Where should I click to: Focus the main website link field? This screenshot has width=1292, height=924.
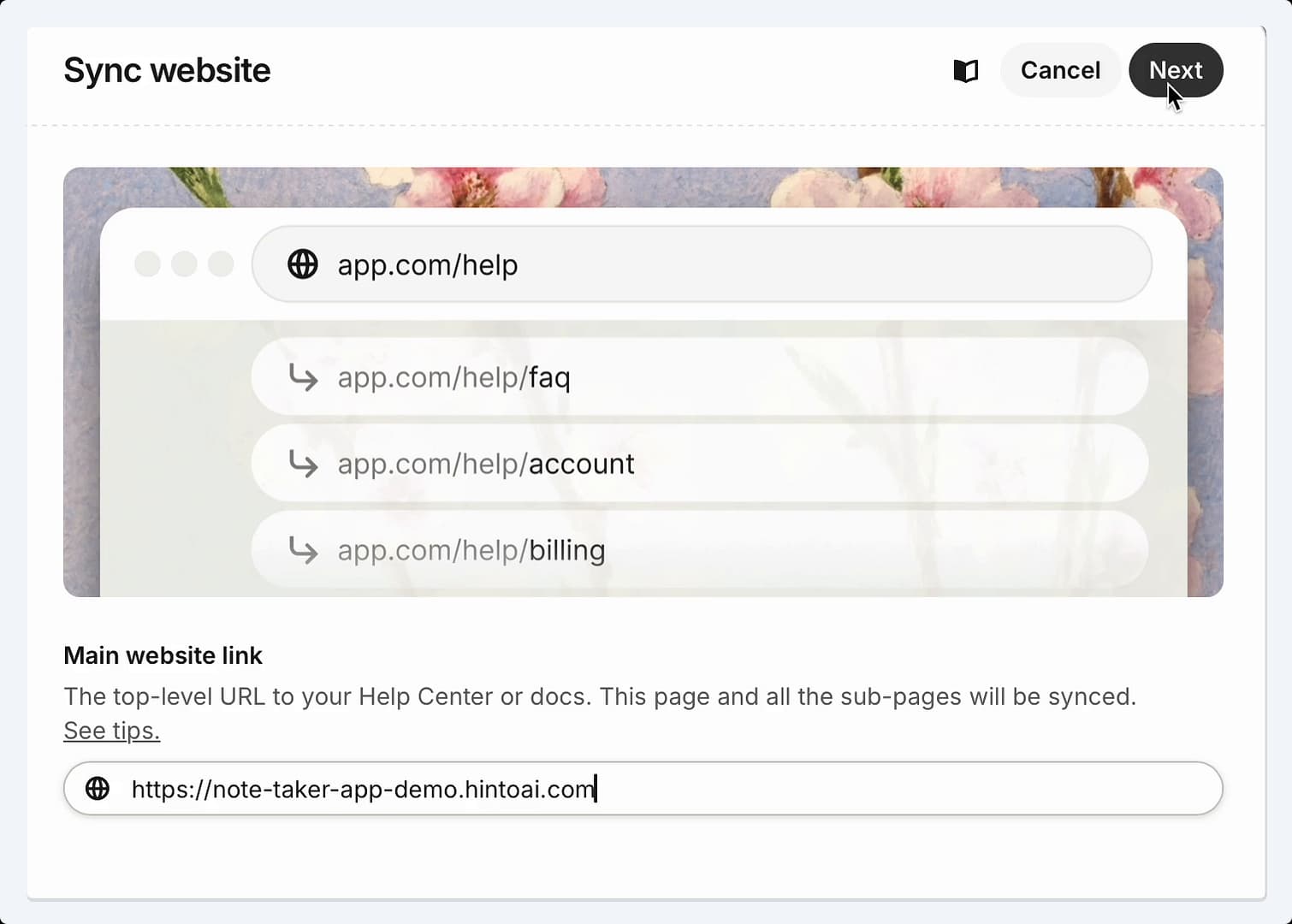[x=643, y=789]
